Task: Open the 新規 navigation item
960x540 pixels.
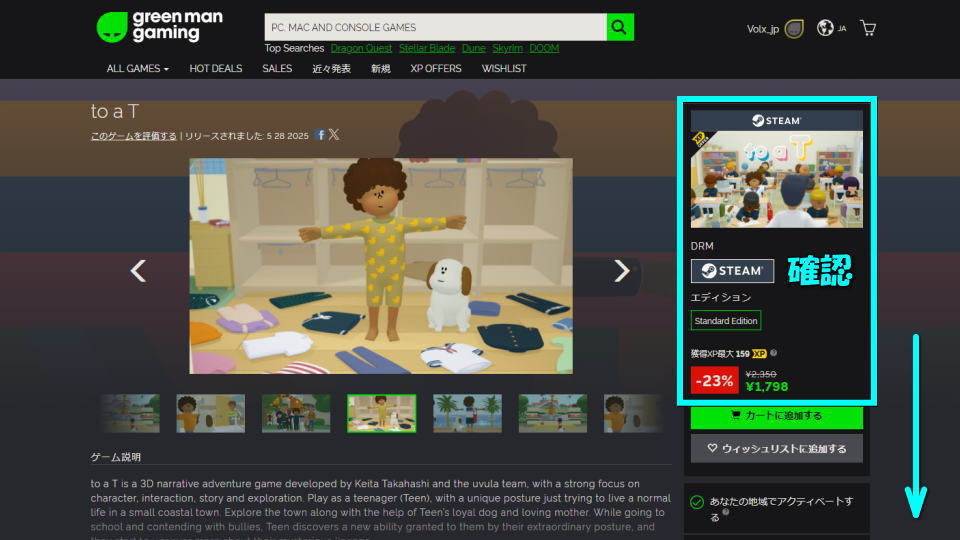Action: point(380,69)
